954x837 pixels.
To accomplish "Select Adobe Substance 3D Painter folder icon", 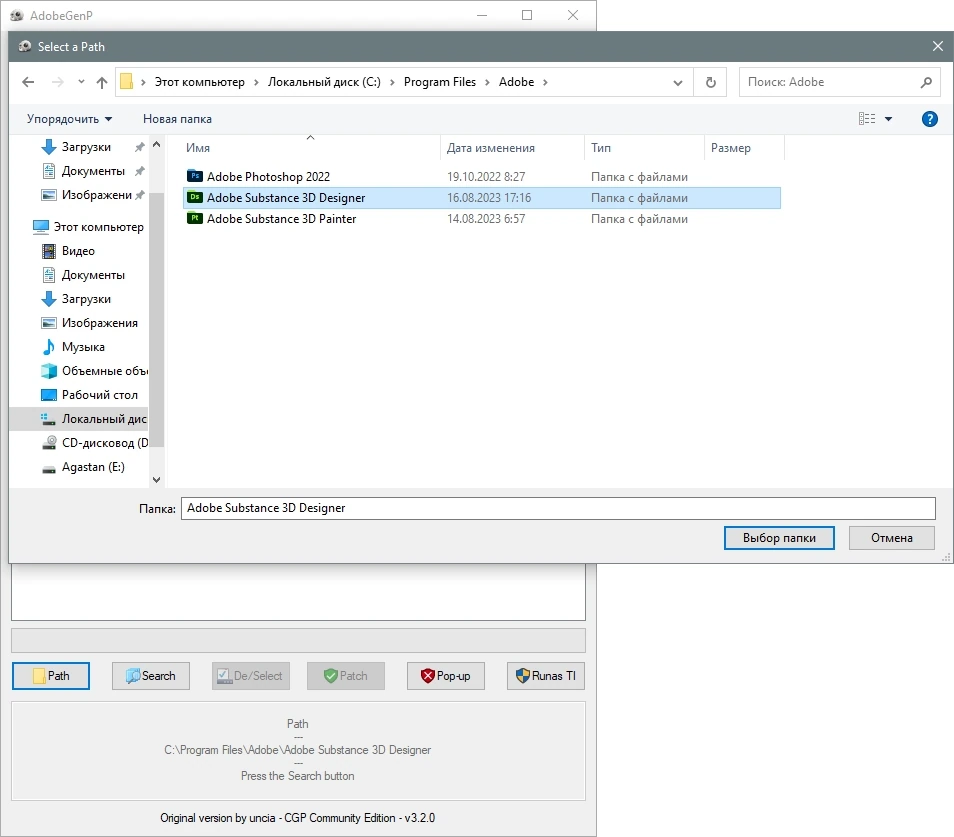I will (195, 218).
